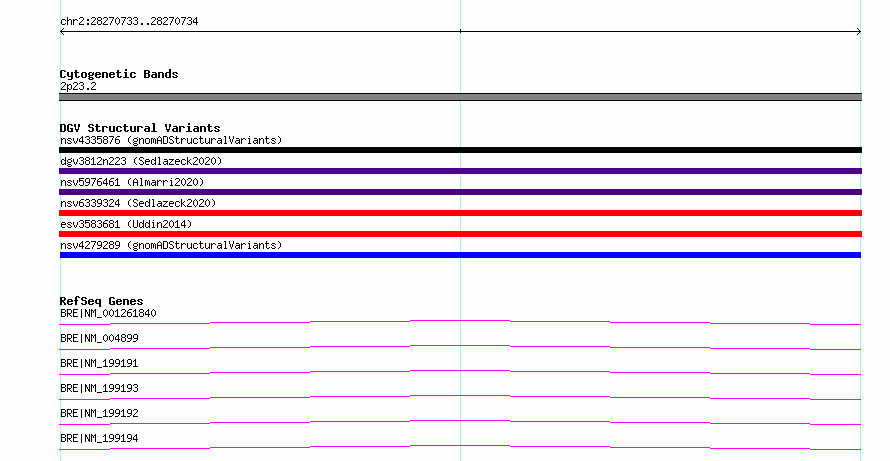Click the magenta BRE|NM_001261840 intron line
The width and height of the screenshot is (890, 461).
460,322
